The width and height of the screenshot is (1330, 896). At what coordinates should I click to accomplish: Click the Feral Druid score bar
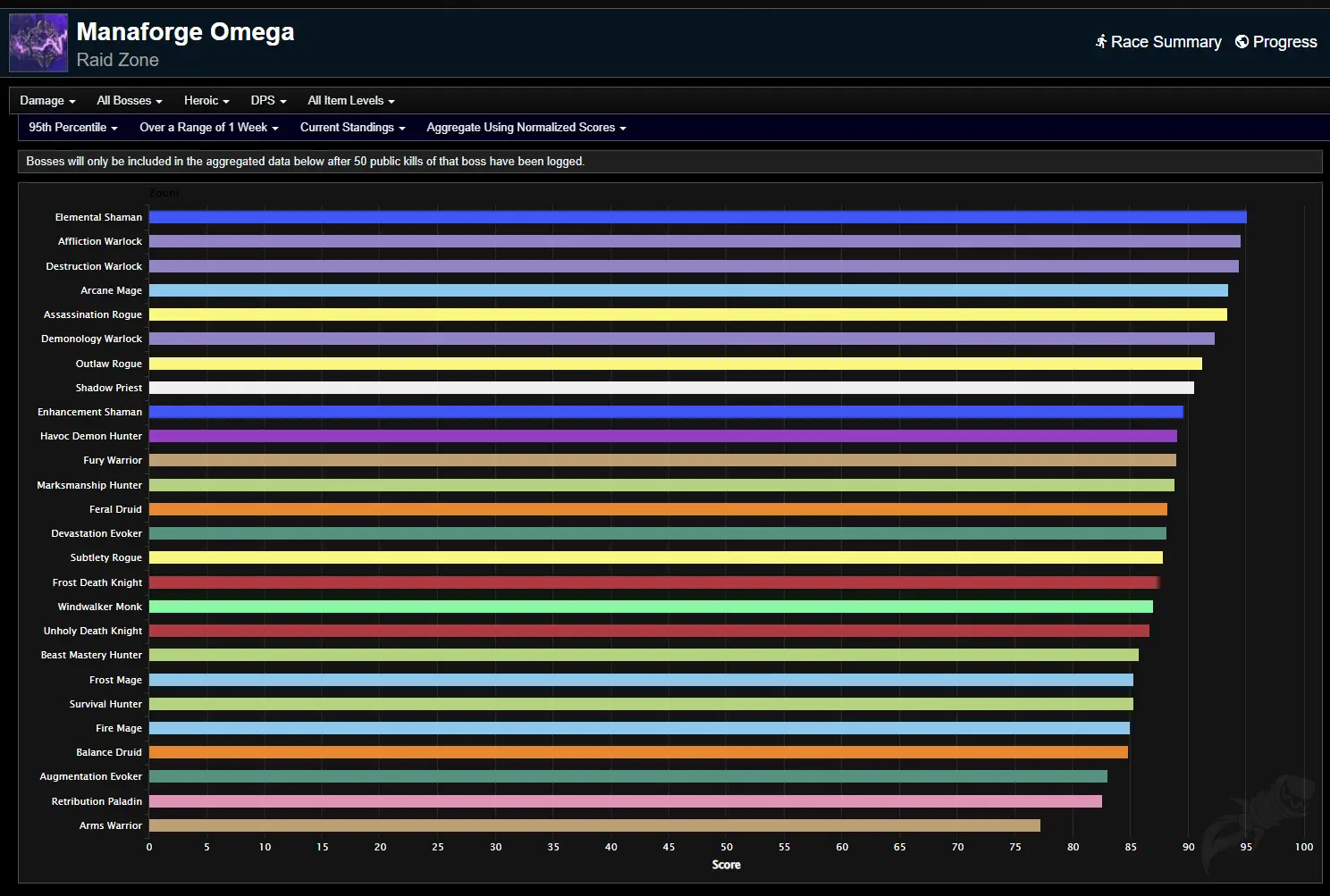point(658,509)
